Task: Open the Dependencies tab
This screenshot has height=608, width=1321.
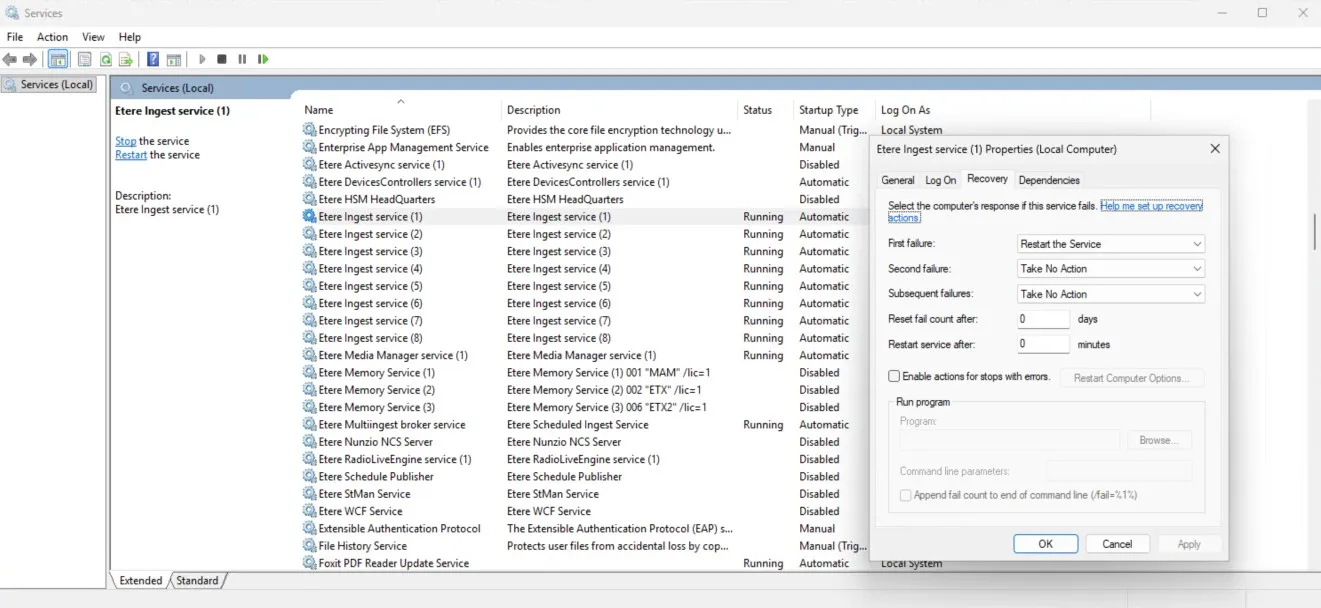Action: click(x=1048, y=180)
